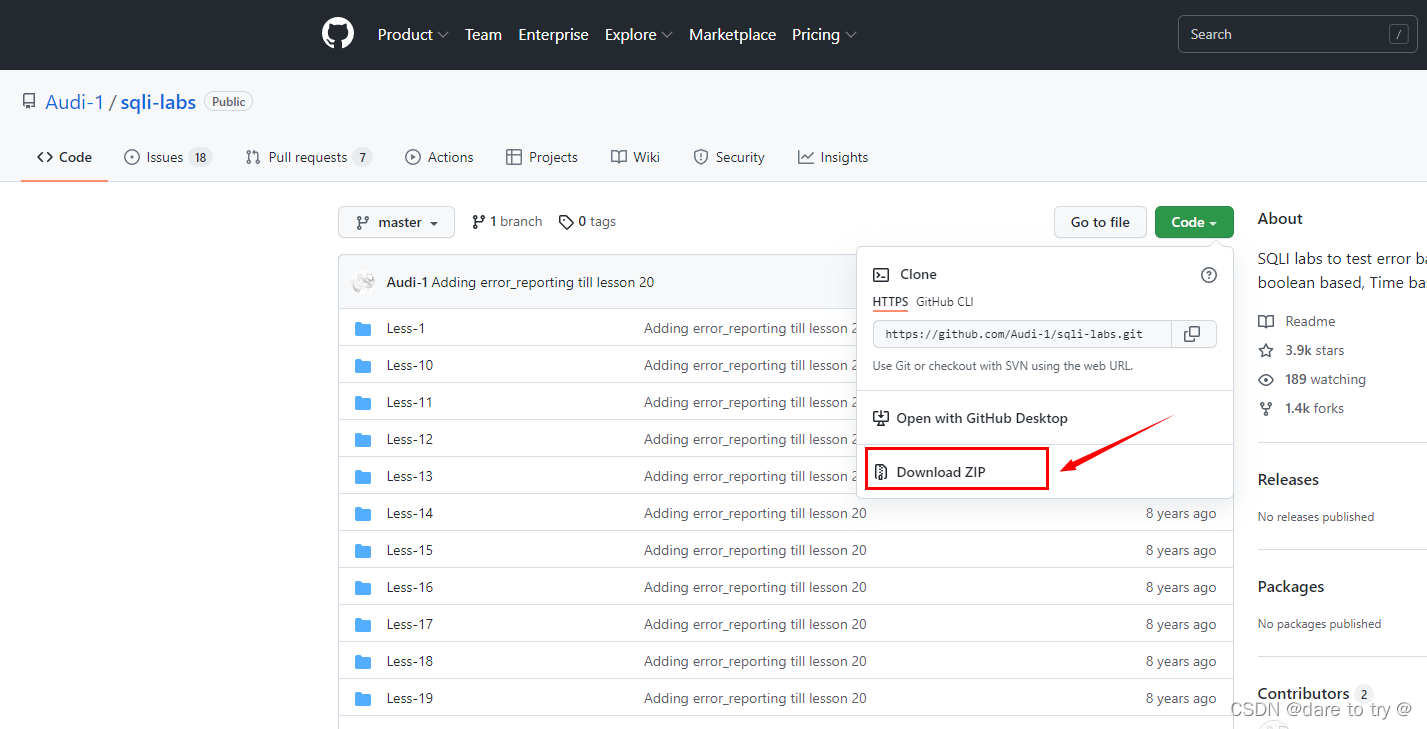1427x729 pixels.
Task: Collapse the green Code dropdown
Action: pos(1194,222)
